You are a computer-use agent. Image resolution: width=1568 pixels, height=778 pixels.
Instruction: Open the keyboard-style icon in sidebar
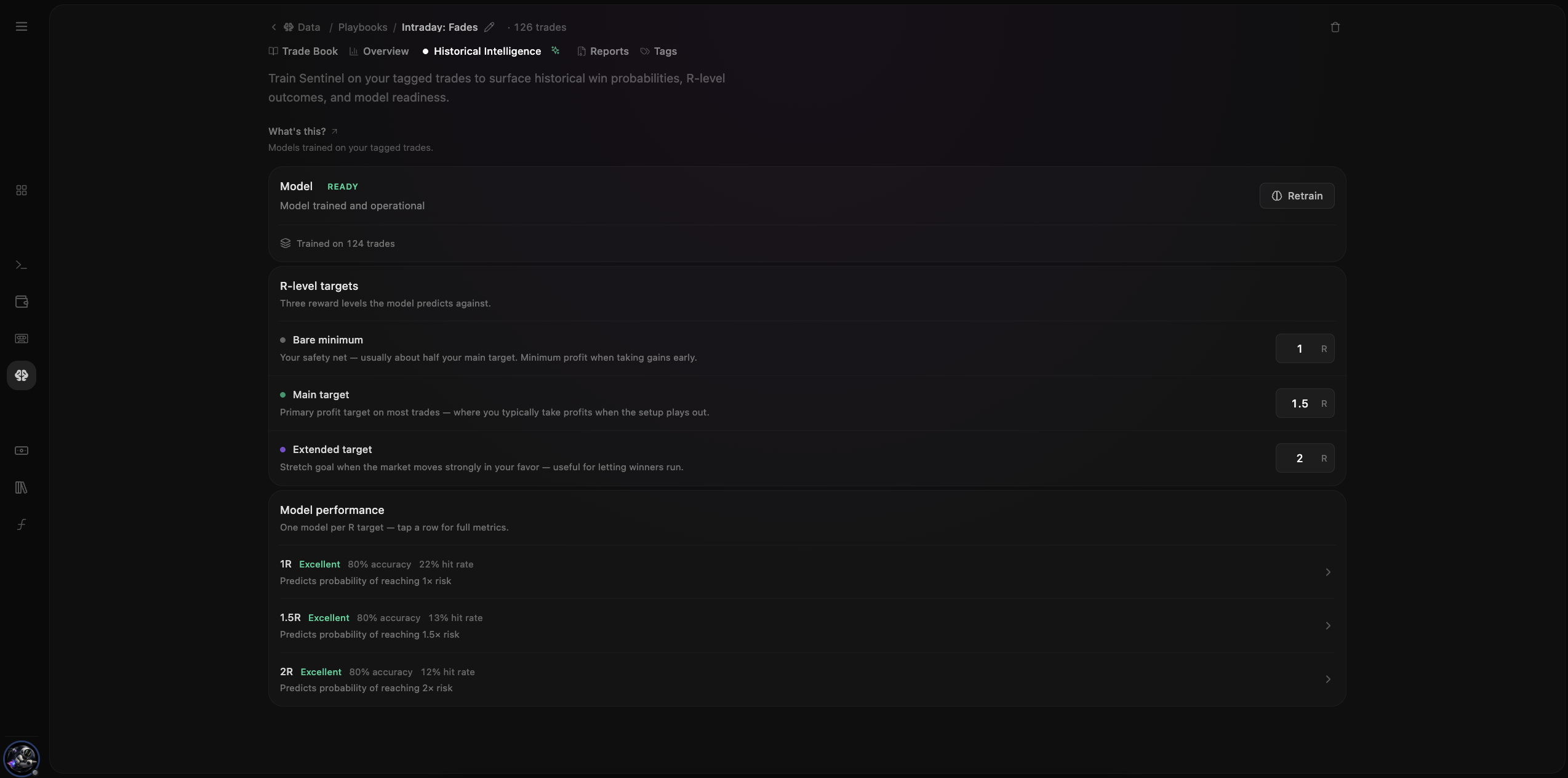22,339
